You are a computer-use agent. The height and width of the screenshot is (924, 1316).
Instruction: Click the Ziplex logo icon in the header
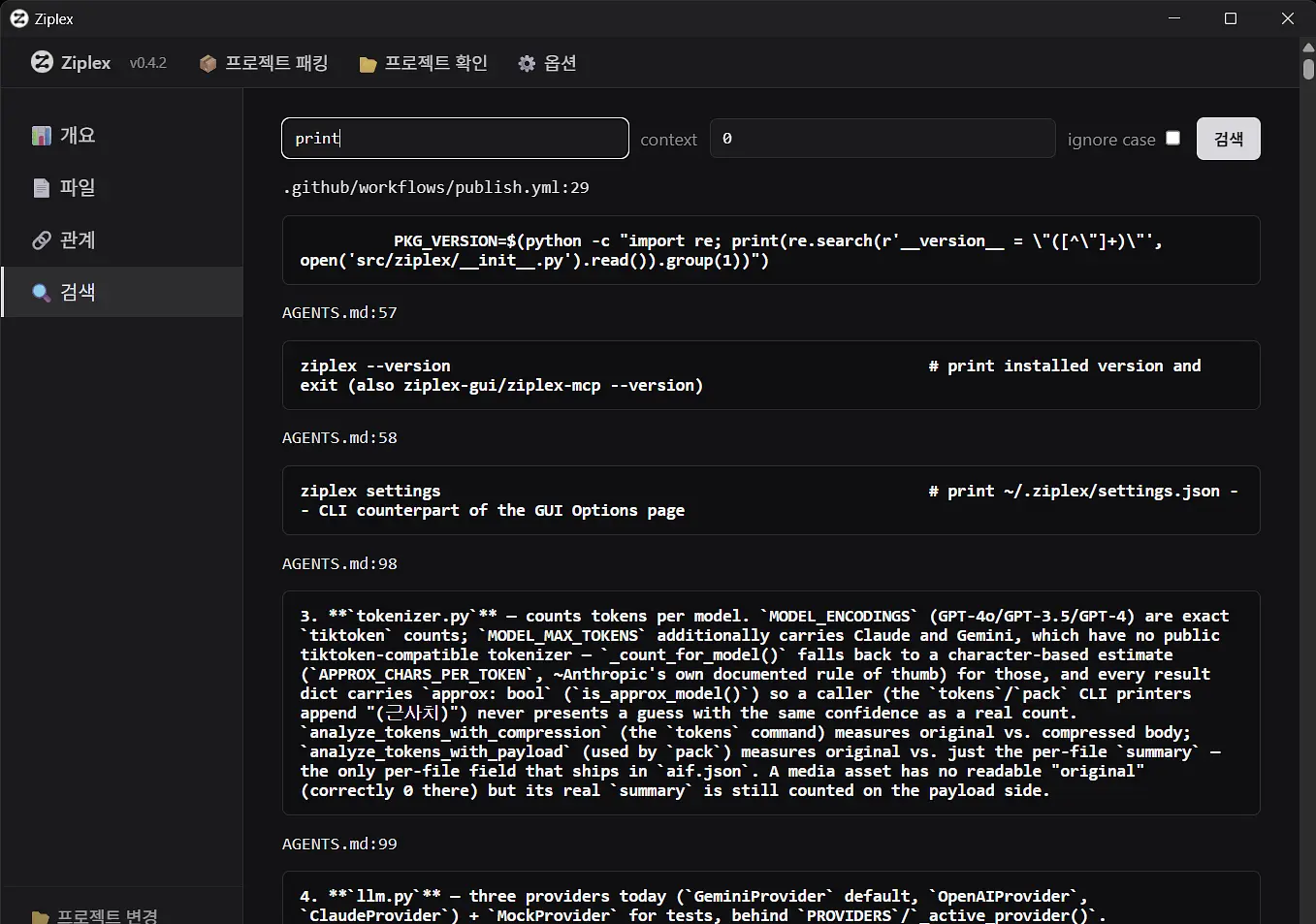coord(42,62)
